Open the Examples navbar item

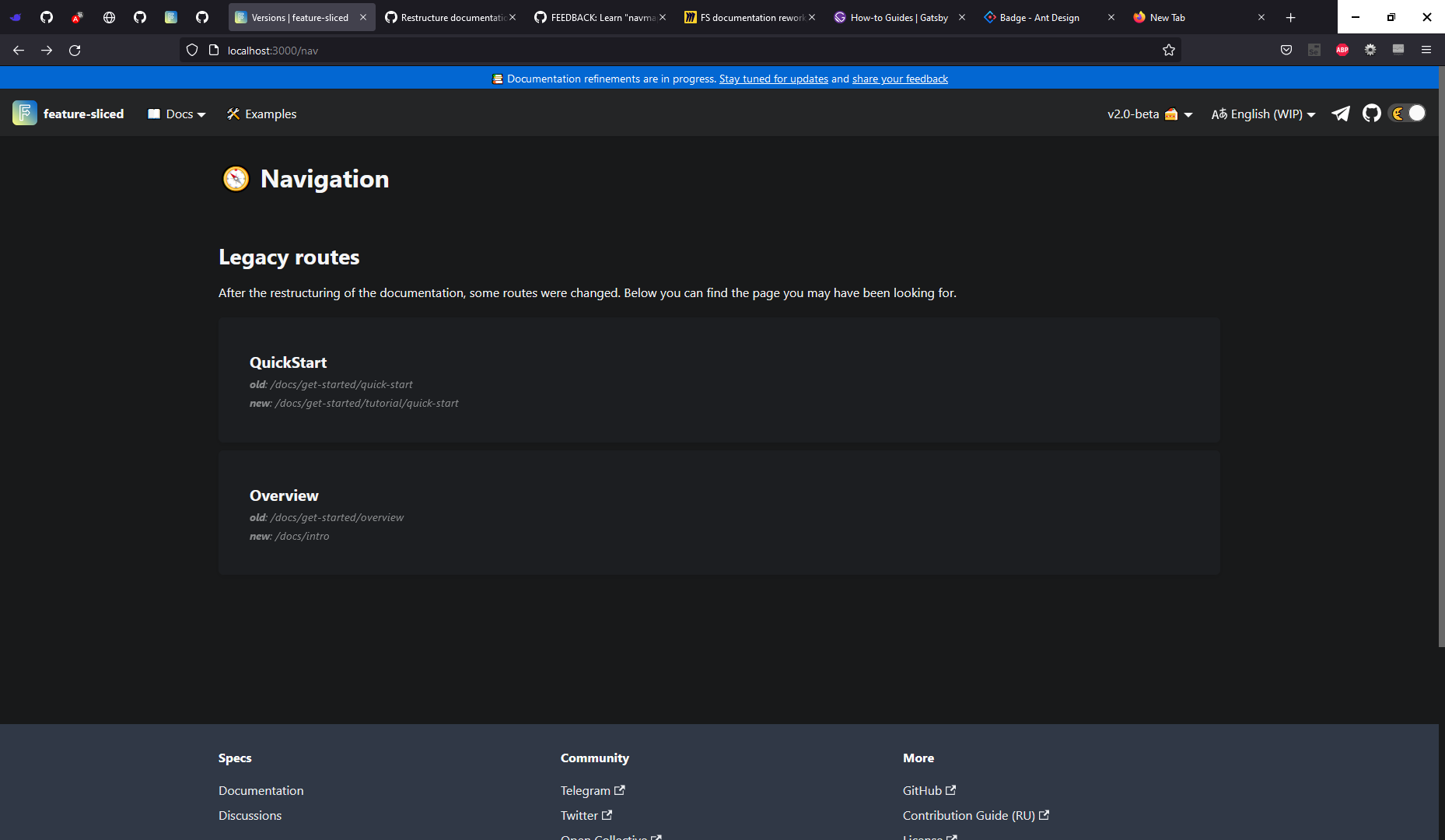(261, 114)
